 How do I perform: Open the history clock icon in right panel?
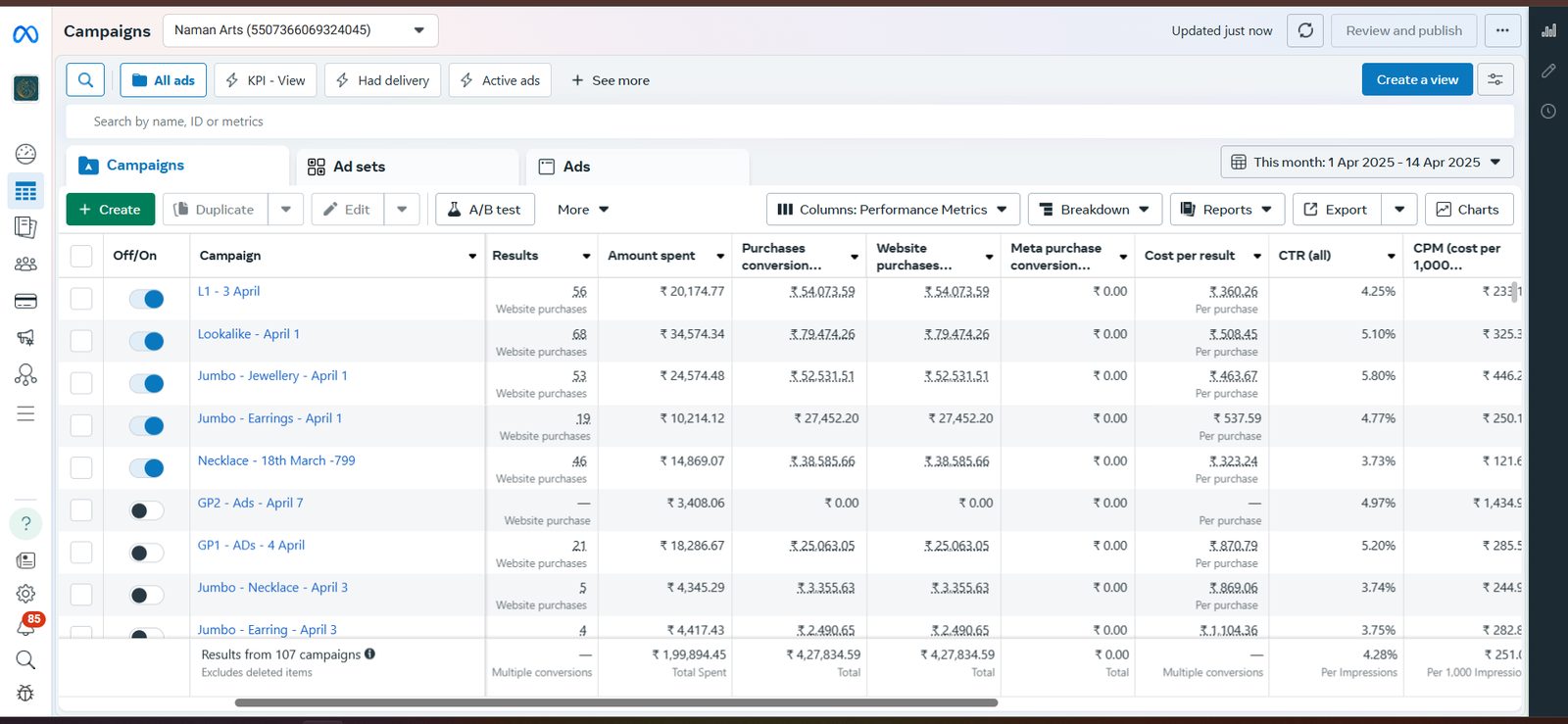[x=1548, y=111]
